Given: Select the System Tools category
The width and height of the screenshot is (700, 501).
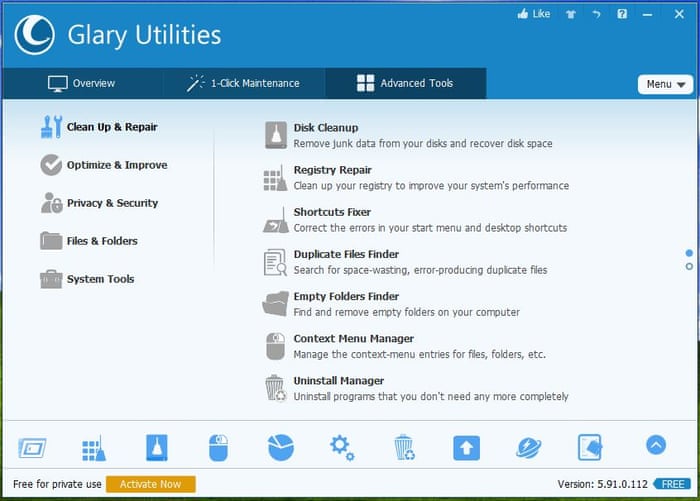Looking at the screenshot, I should point(99,279).
